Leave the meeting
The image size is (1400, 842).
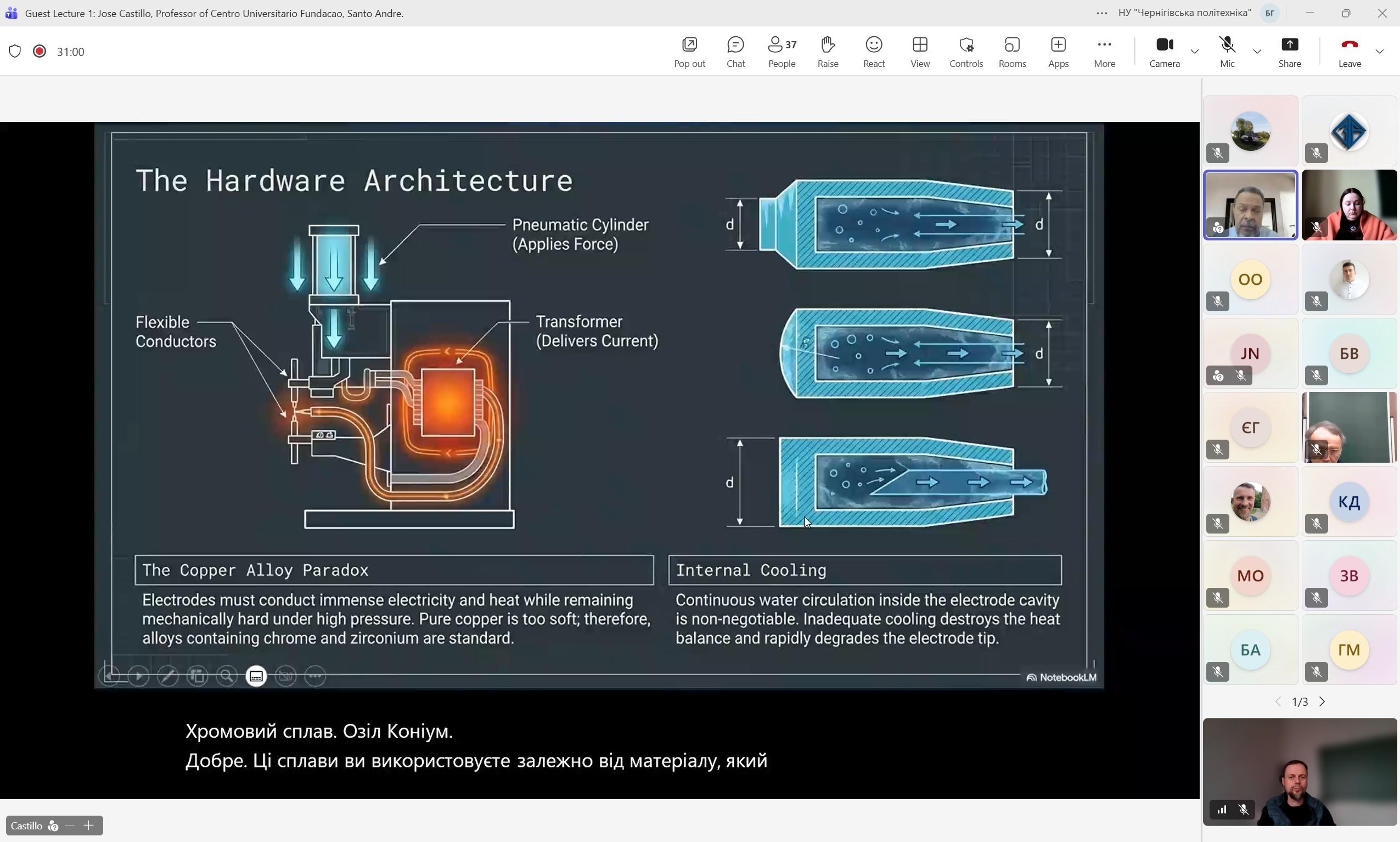(1350, 52)
